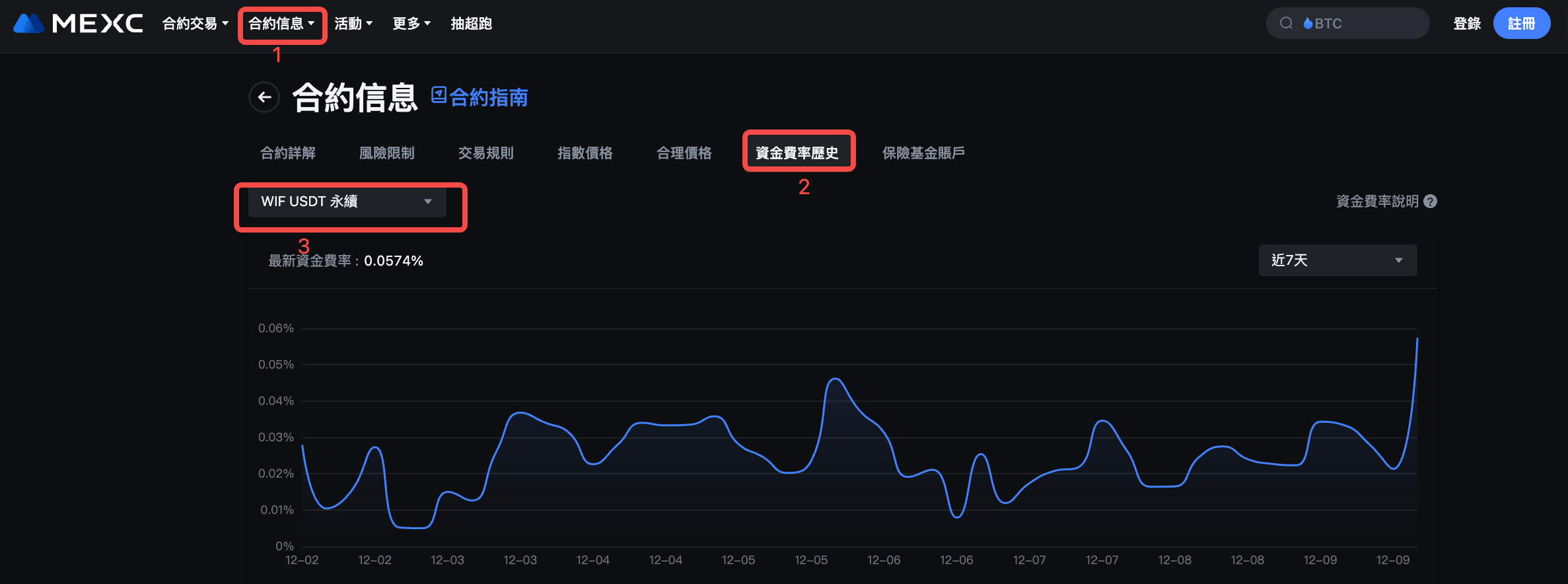Click the 資金費率說明 question mark icon
The height and width of the screenshot is (584, 1568).
coord(1431,201)
